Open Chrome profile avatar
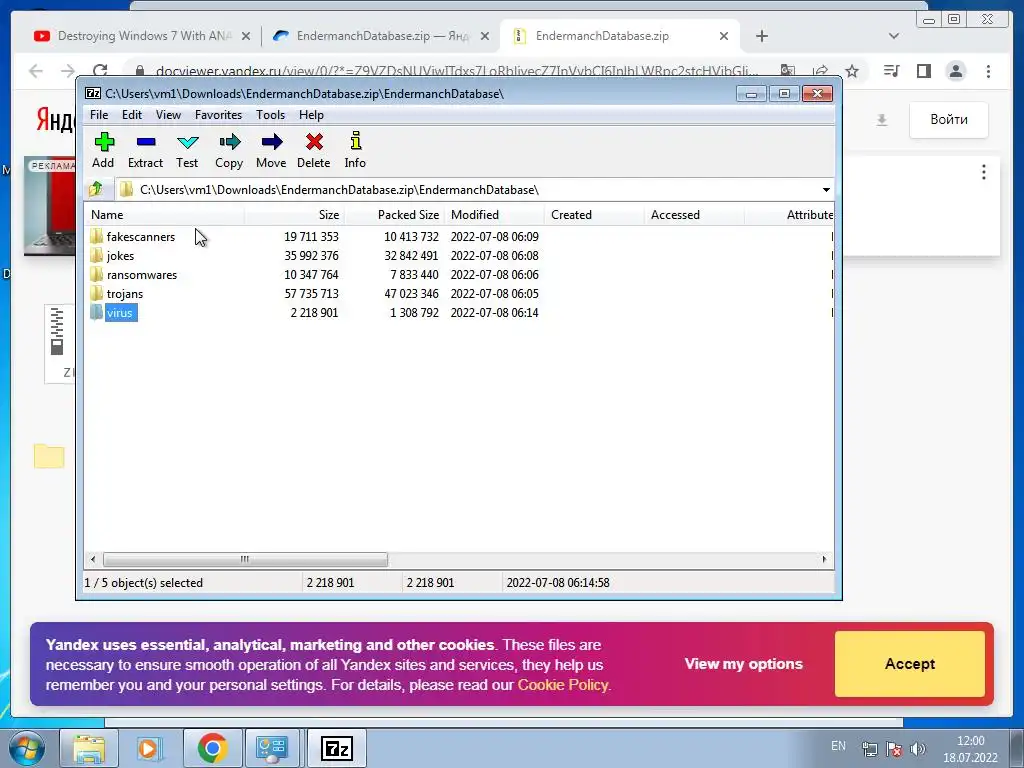 pyautogui.click(x=956, y=71)
